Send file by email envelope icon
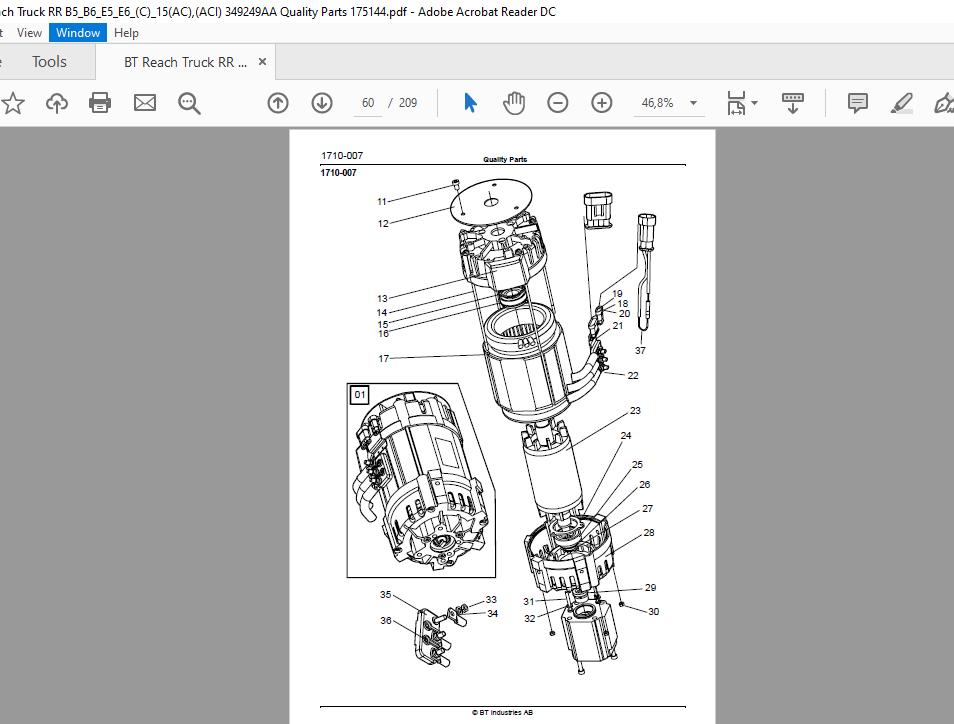Viewport: 954px width, 724px height. tap(145, 103)
